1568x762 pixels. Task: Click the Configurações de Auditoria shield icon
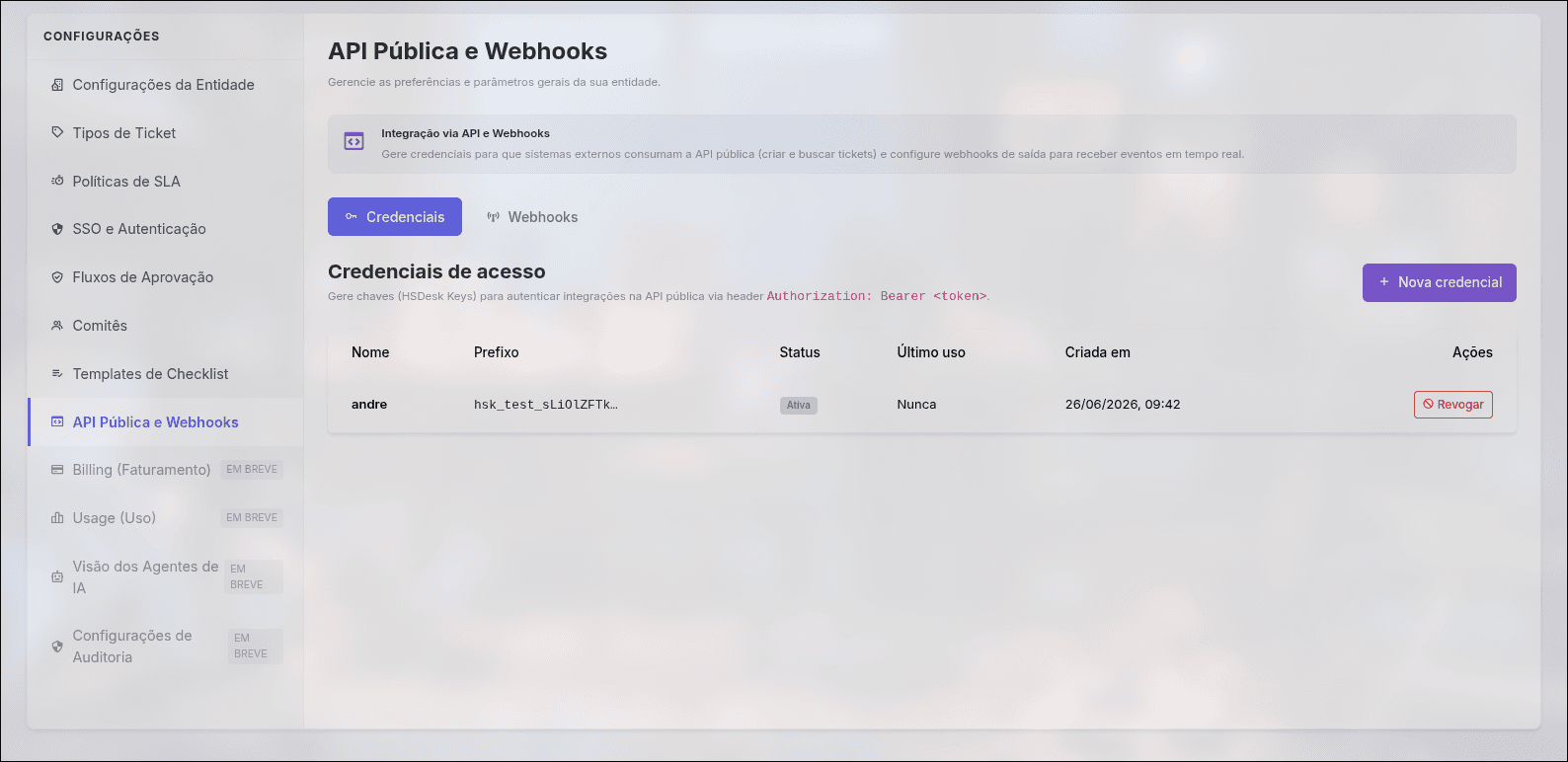pyautogui.click(x=57, y=647)
